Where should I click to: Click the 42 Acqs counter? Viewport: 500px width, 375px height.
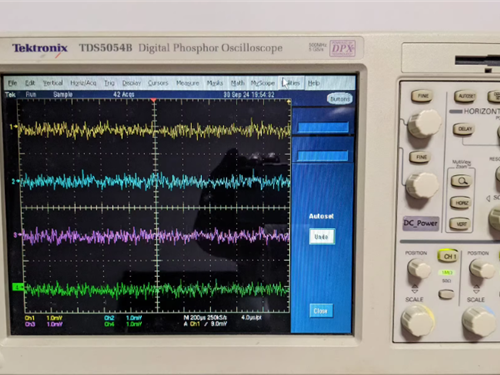pyautogui.click(x=123, y=94)
